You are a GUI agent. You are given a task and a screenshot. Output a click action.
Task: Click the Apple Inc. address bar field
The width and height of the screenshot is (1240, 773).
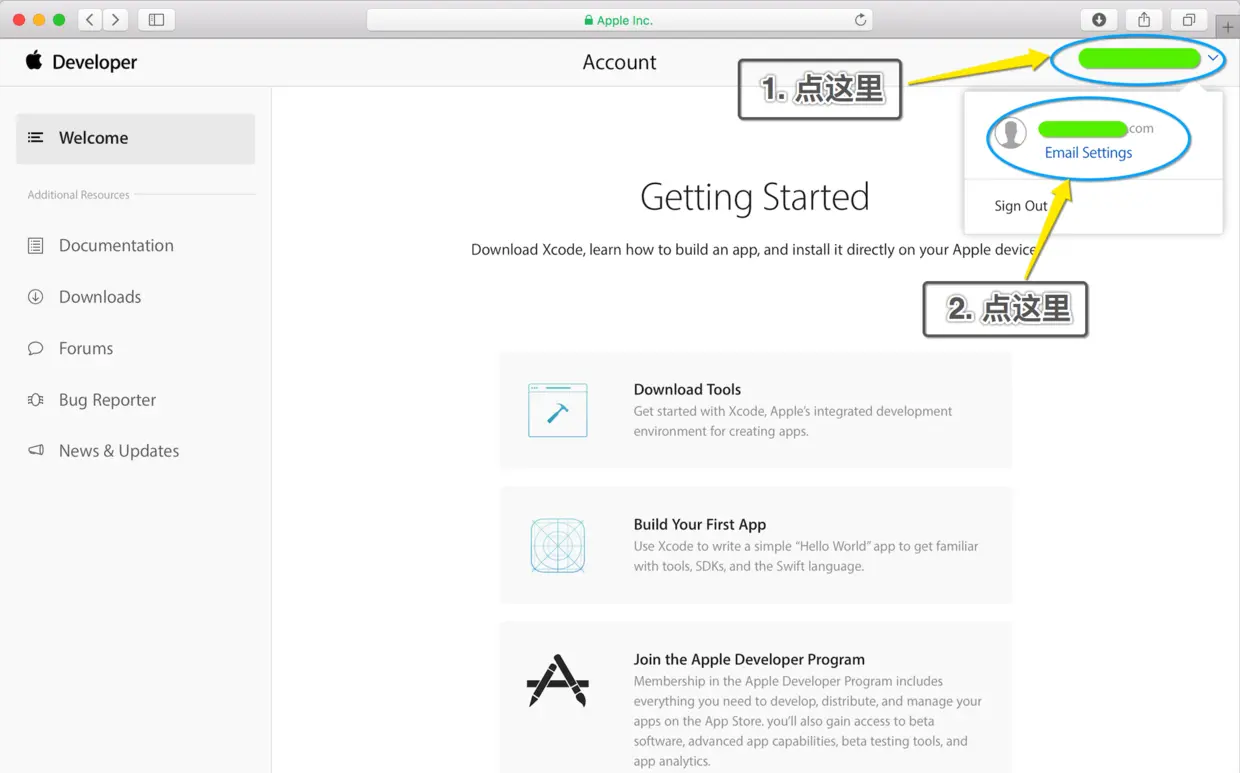619,20
